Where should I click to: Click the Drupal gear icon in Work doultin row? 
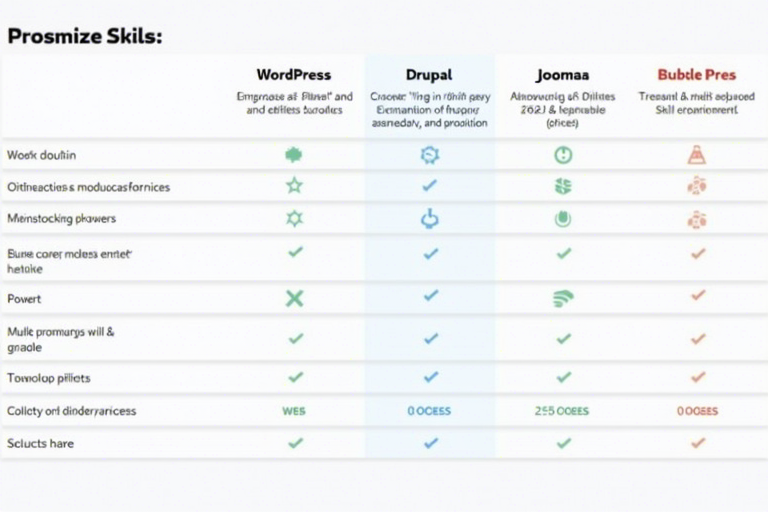[430, 155]
